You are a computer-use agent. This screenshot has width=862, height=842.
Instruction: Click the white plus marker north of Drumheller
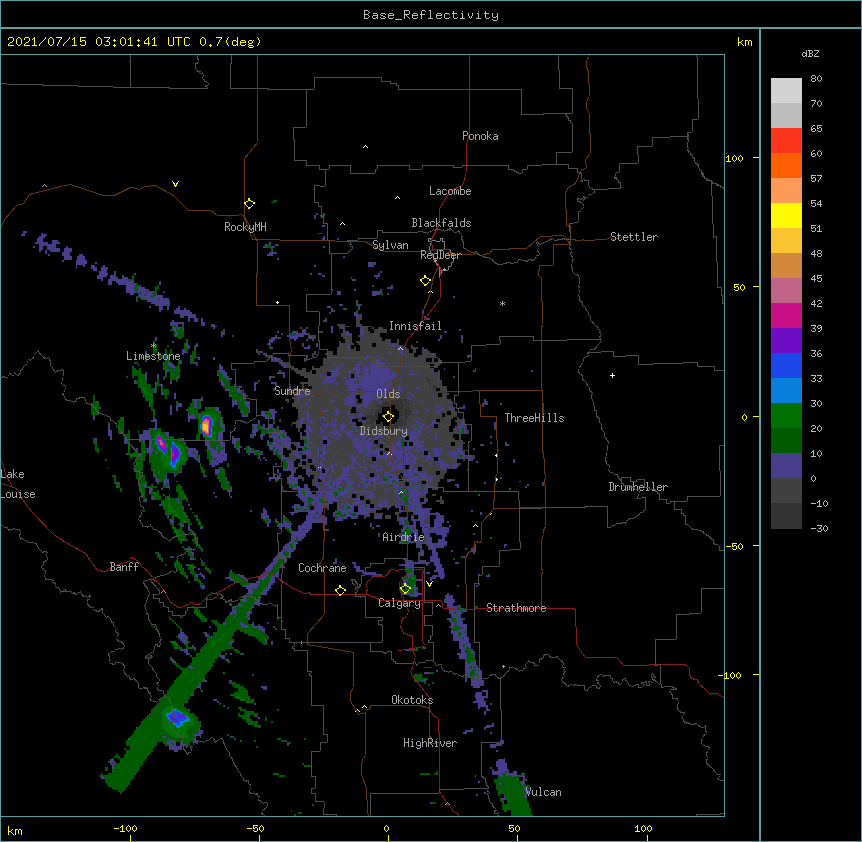tap(612, 375)
